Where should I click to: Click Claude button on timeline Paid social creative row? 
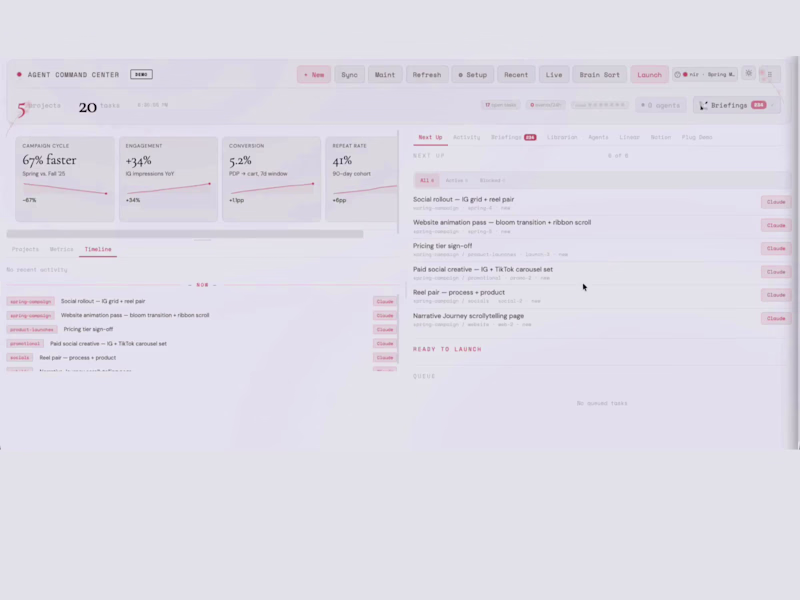click(x=385, y=343)
